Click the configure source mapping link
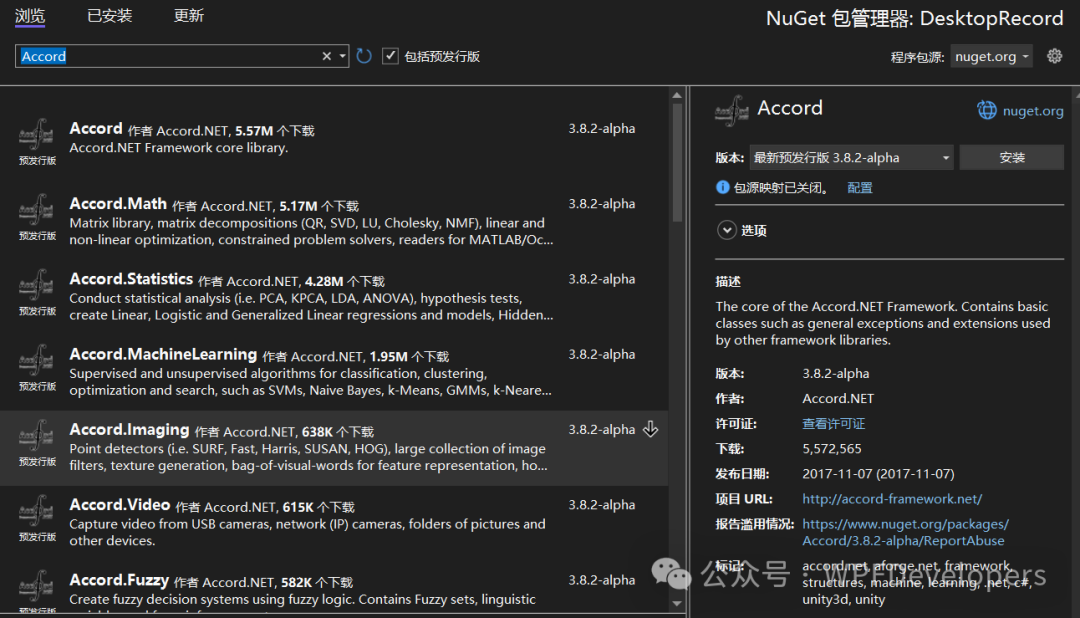The image size is (1080, 618). click(860, 187)
